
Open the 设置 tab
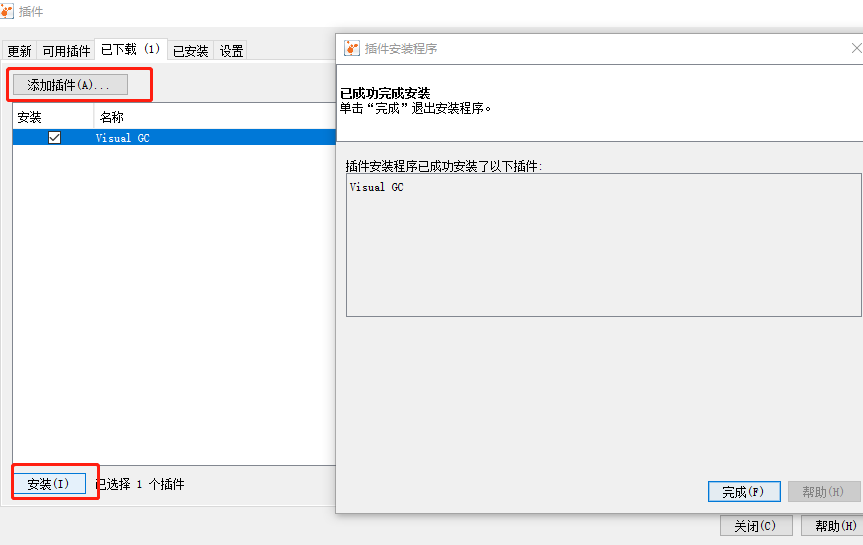click(x=231, y=51)
